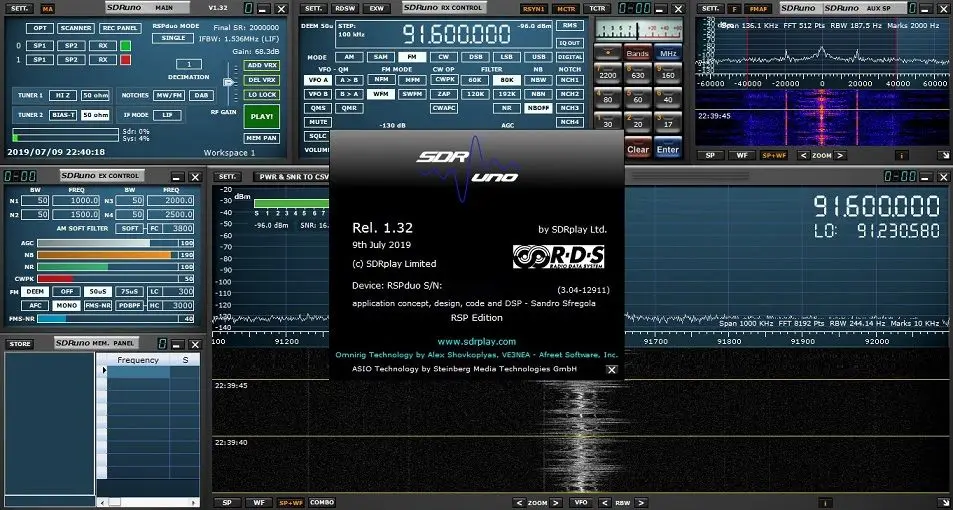Click the Enter key on the keypad
Screen dimensions: 953x510
coord(667,149)
